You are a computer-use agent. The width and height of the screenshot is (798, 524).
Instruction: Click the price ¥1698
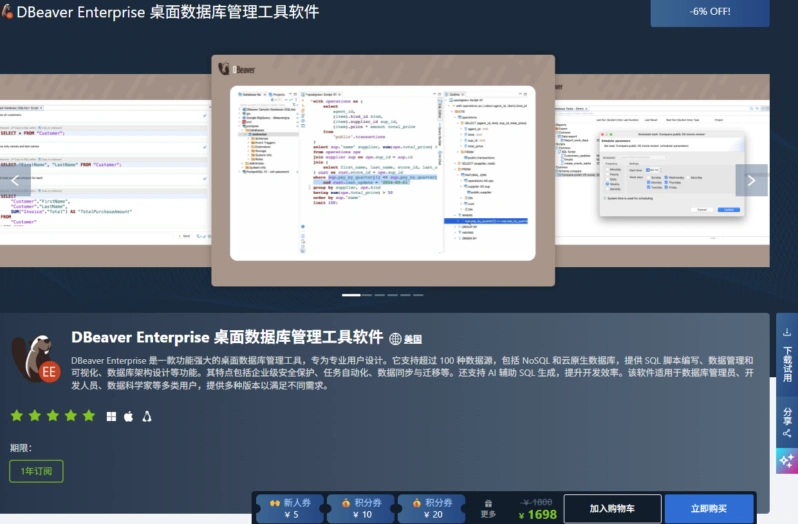pyautogui.click(x=538, y=515)
